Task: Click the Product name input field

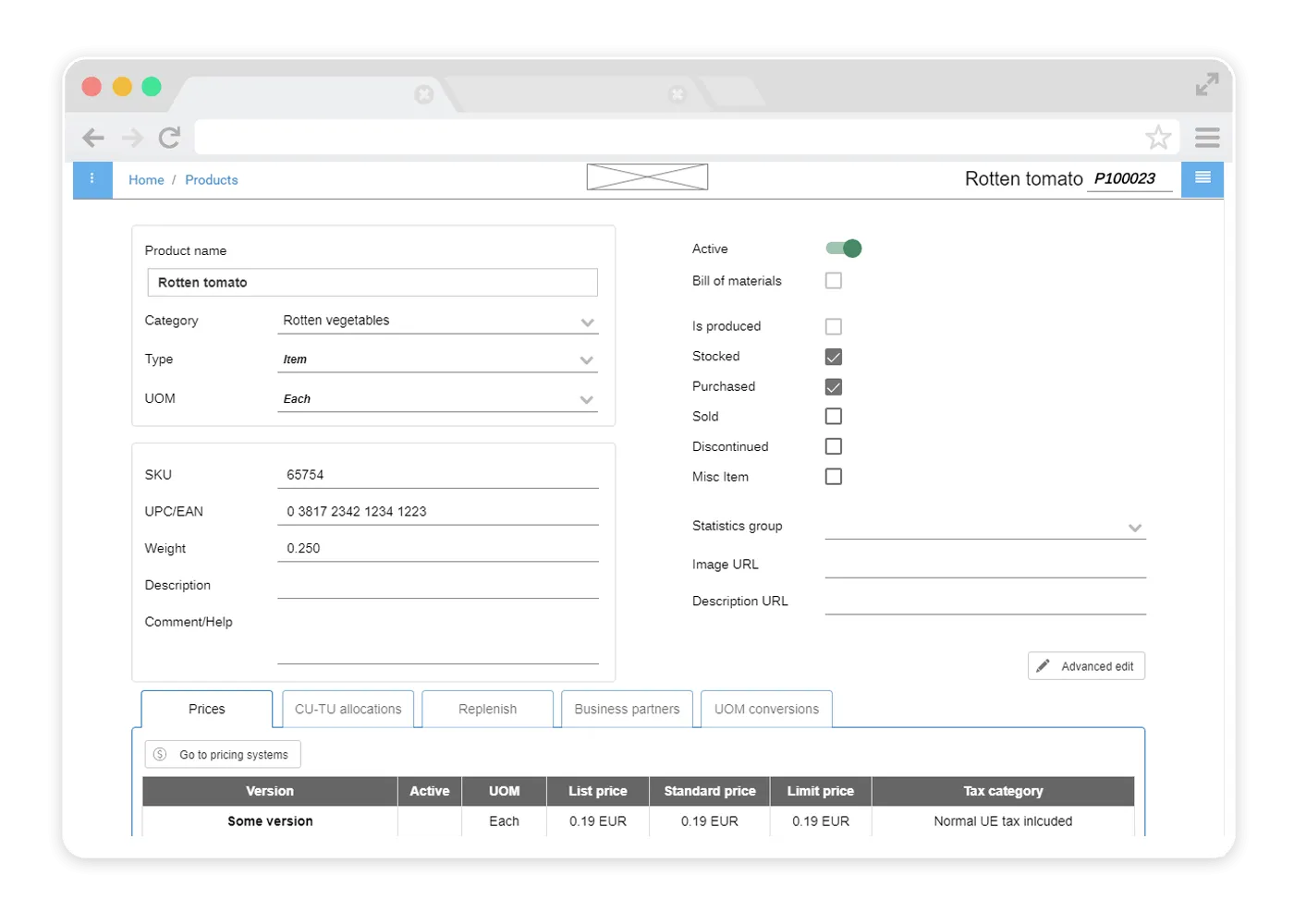Action: 372,283
